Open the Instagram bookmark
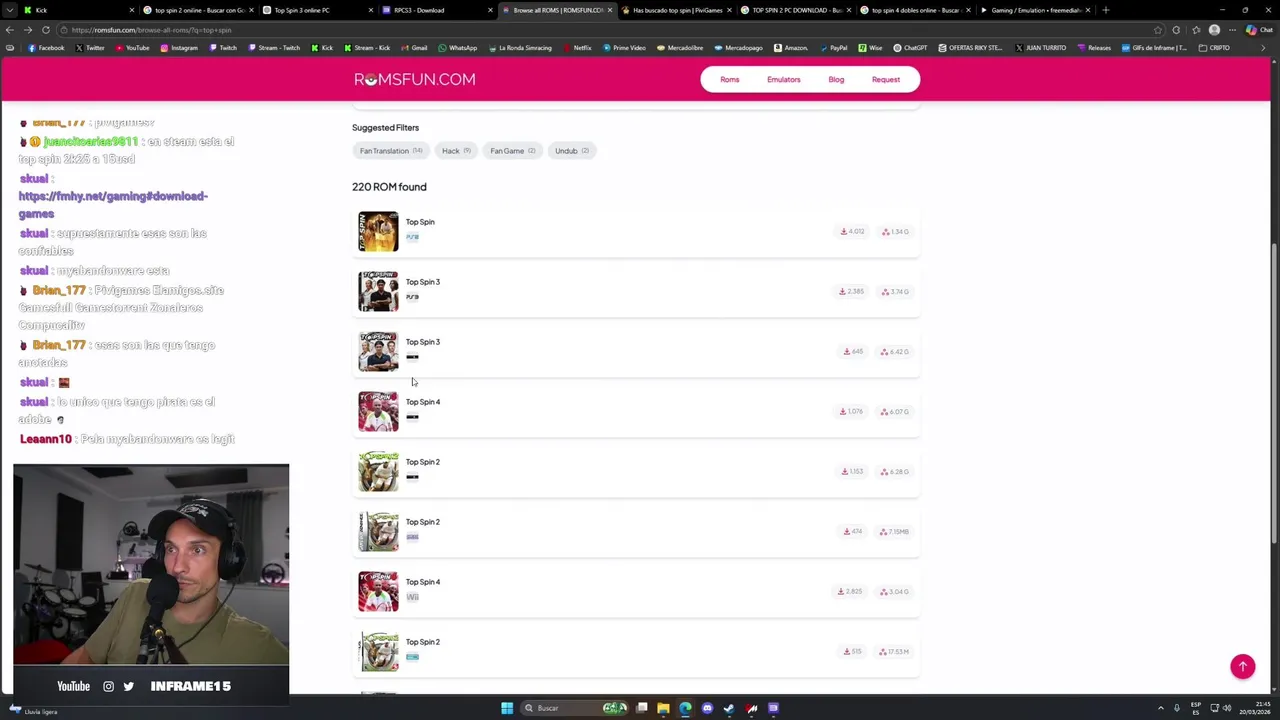Viewport: 1280px width, 720px height. pos(178,48)
